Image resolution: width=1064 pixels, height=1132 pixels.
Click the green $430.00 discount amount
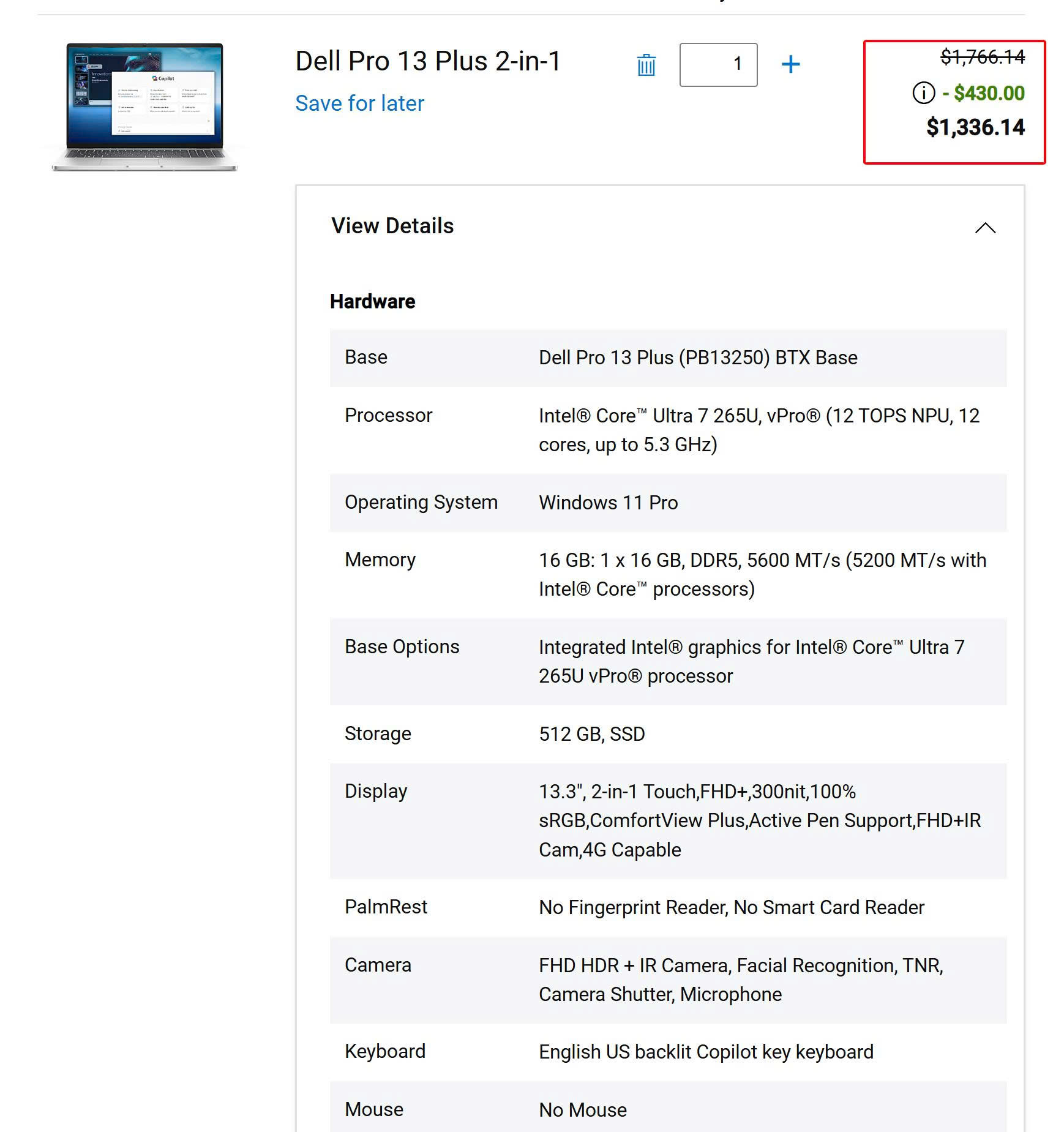tap(989, 93)
